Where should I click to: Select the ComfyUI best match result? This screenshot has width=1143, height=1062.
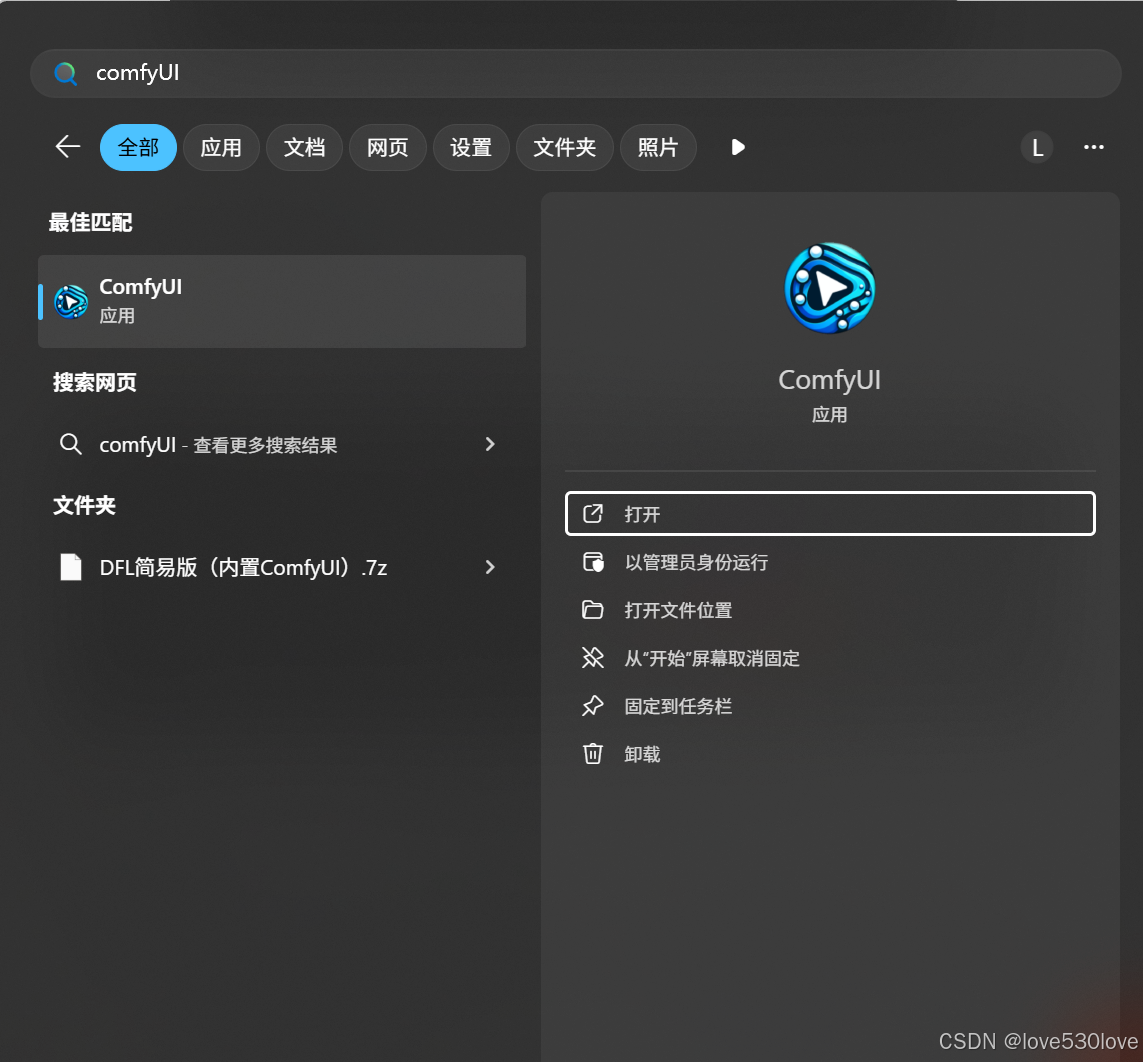(x=282, y=301)
